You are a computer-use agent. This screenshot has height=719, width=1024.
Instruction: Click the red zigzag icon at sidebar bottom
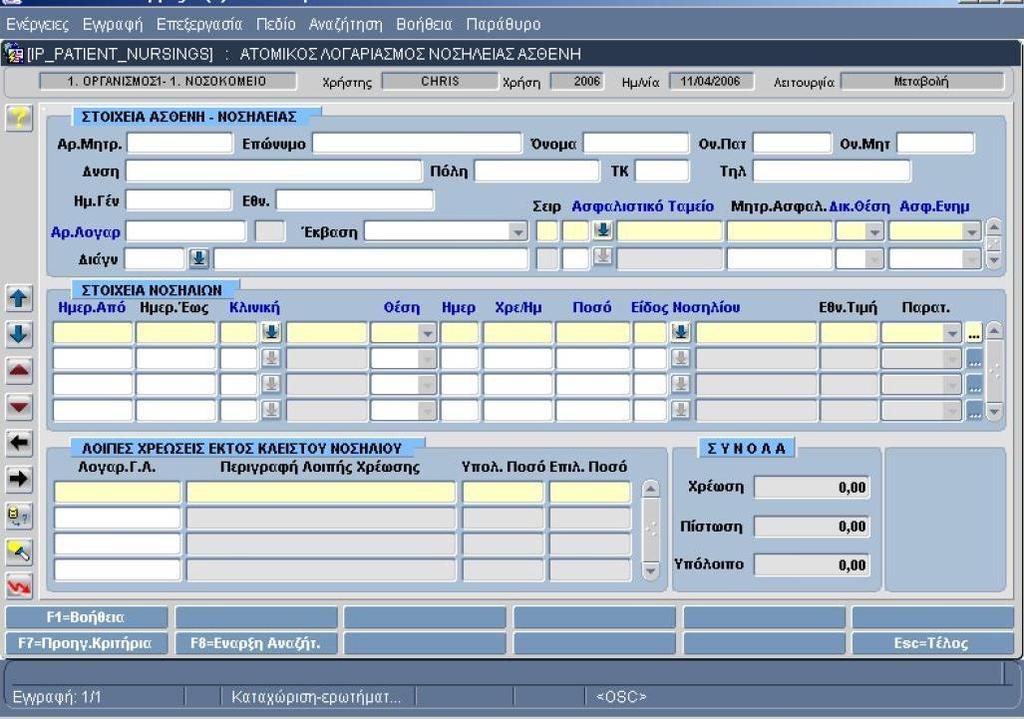pos(19,586)
